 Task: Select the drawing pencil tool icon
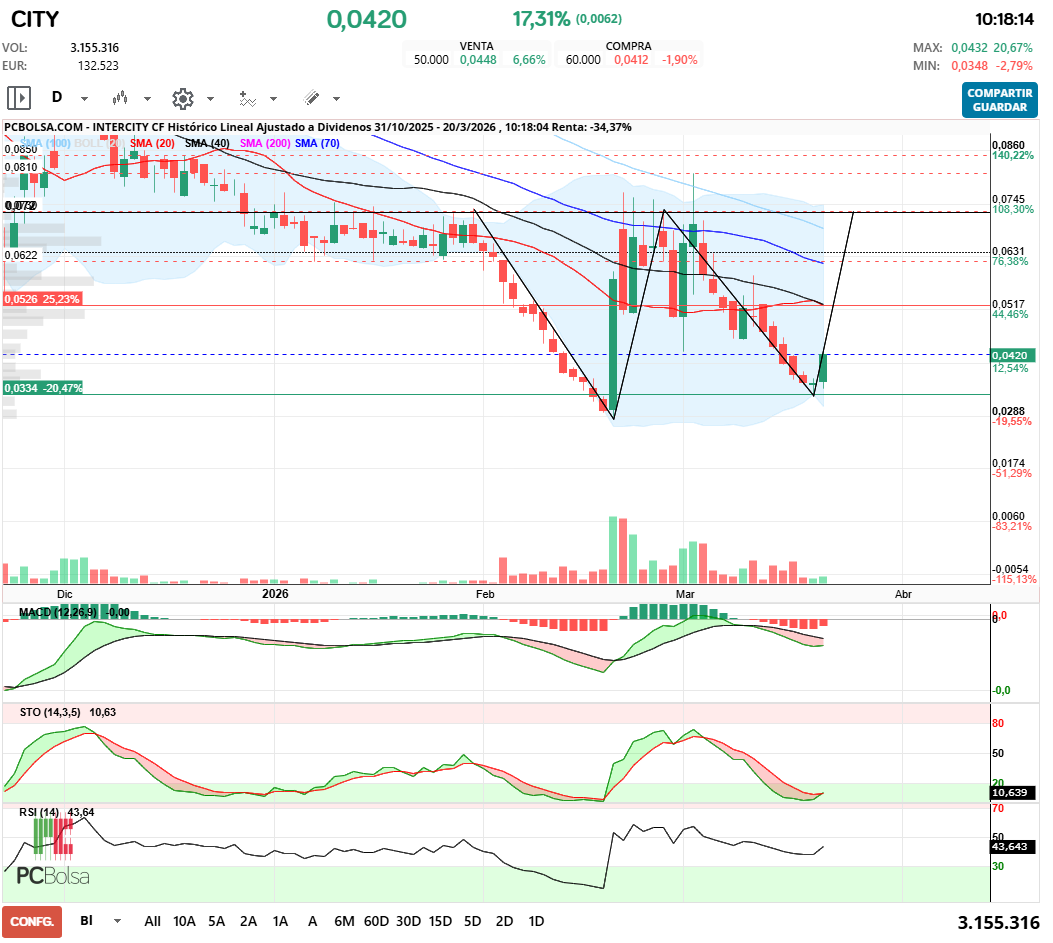(311, 98)
